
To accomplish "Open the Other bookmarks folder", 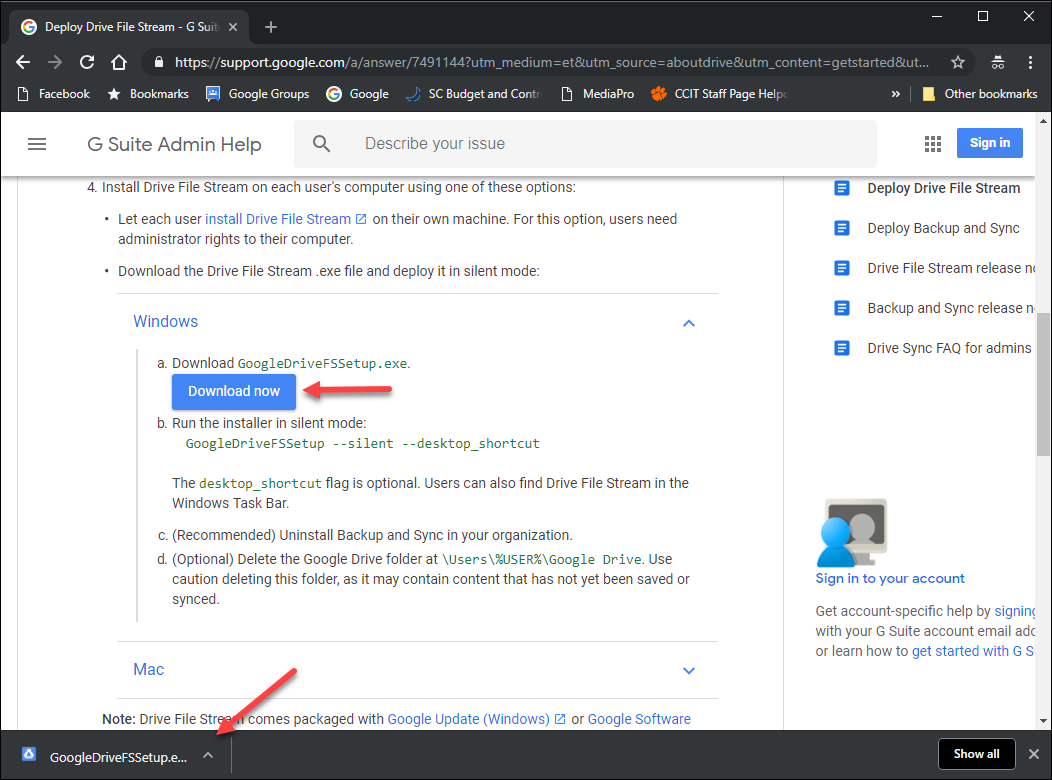I will click(980, 94).
